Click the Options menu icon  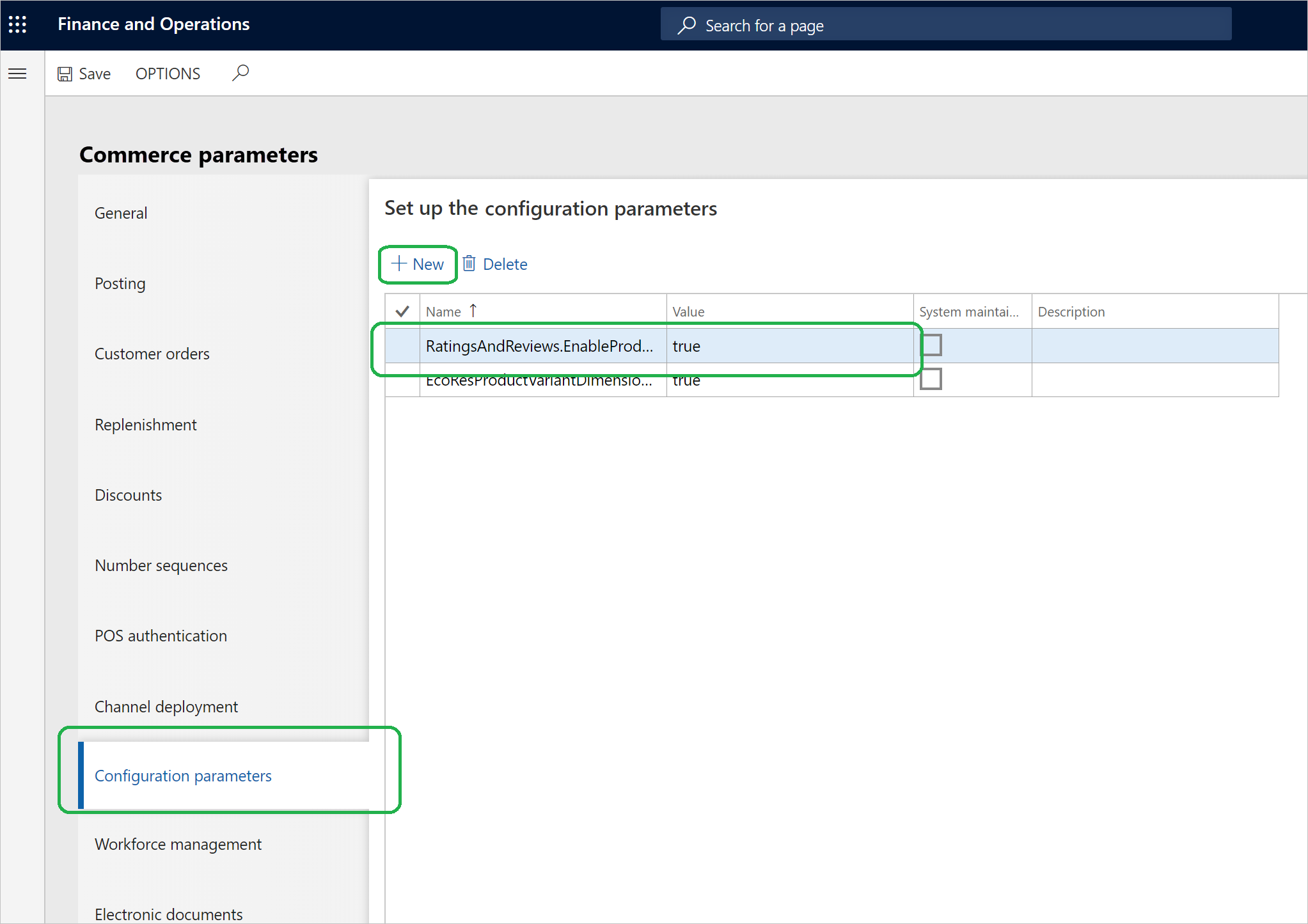167,73
